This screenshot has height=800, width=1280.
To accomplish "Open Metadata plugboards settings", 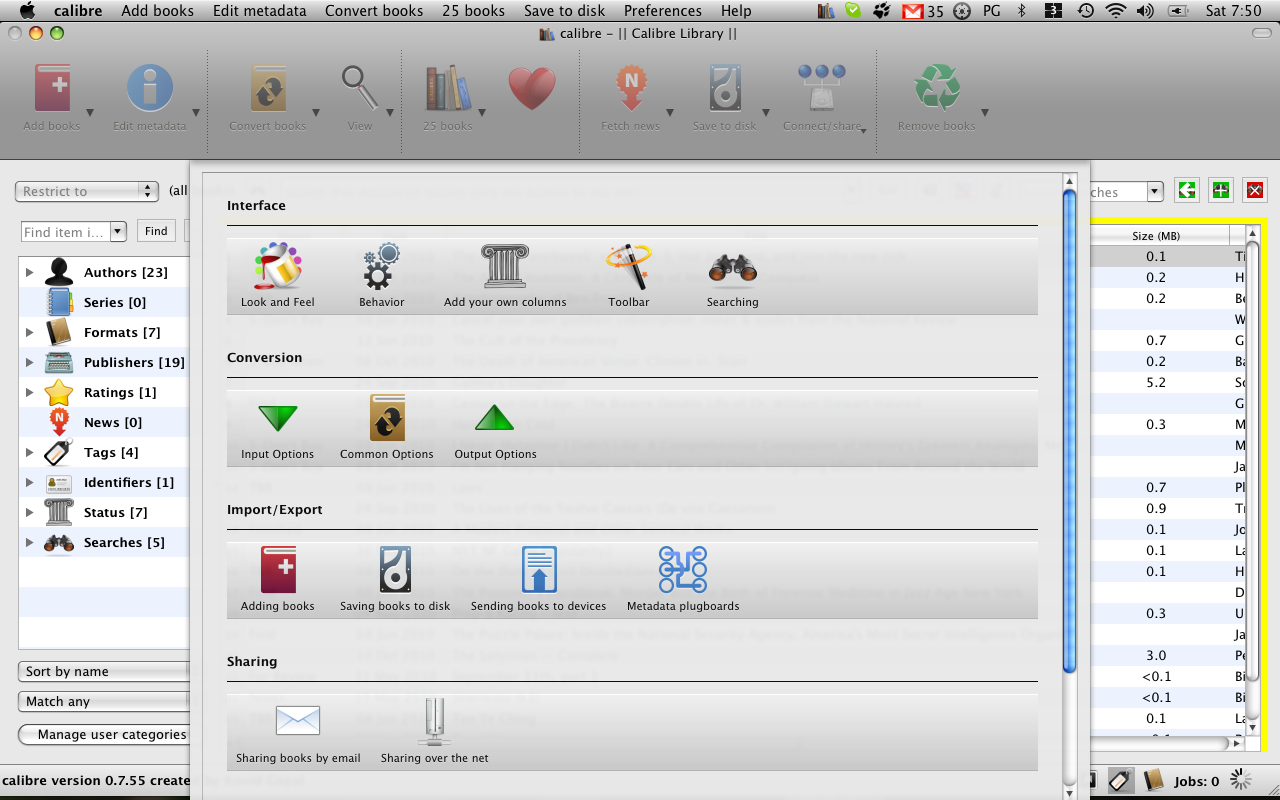I will pyautogui.click(x=683, y=579).
